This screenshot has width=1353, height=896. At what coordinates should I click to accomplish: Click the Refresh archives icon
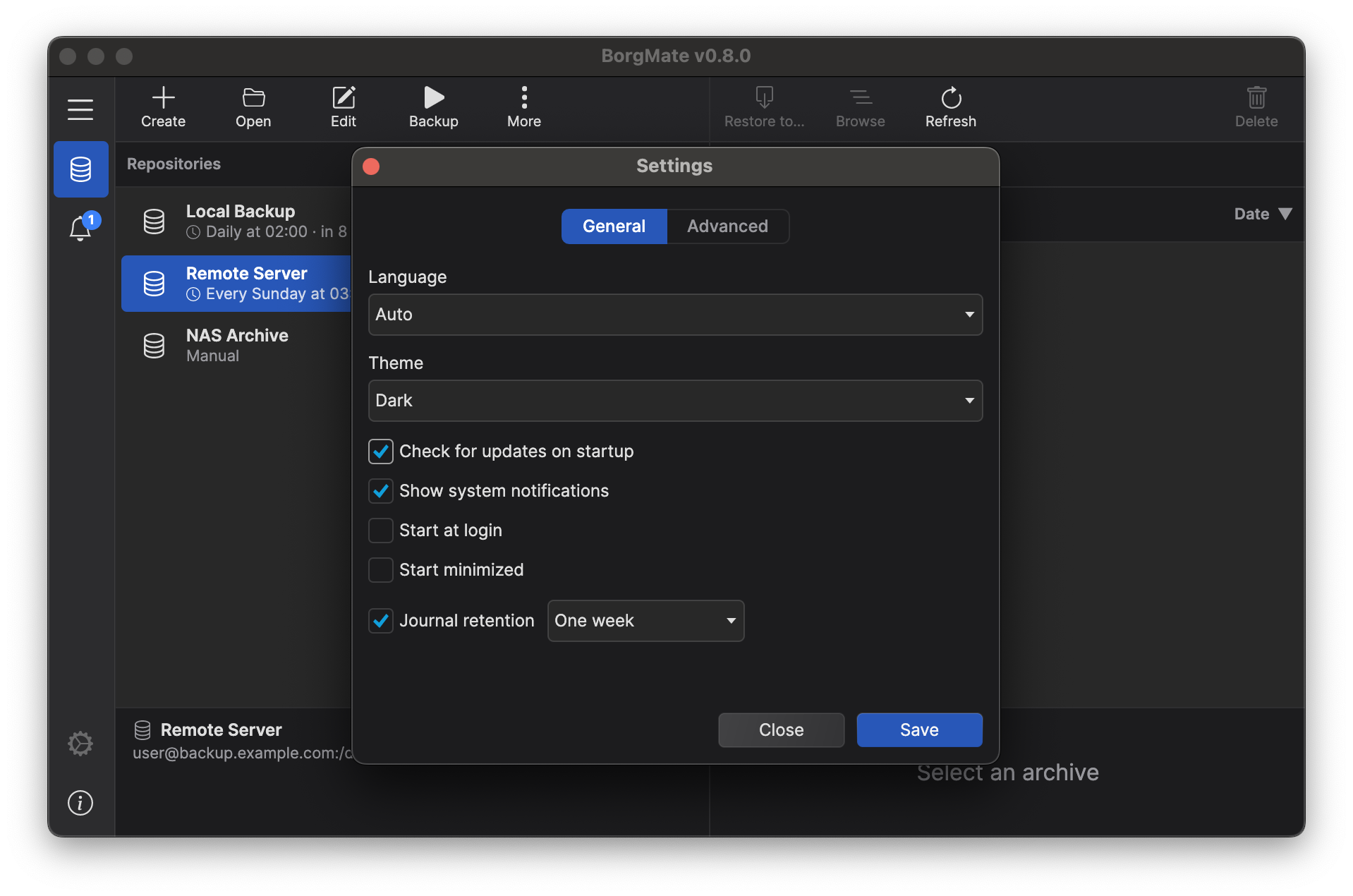(951, 97)
